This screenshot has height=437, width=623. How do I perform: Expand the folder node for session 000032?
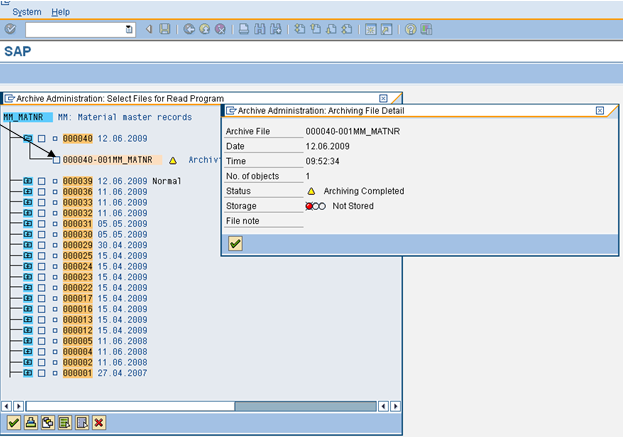point(28,213)
